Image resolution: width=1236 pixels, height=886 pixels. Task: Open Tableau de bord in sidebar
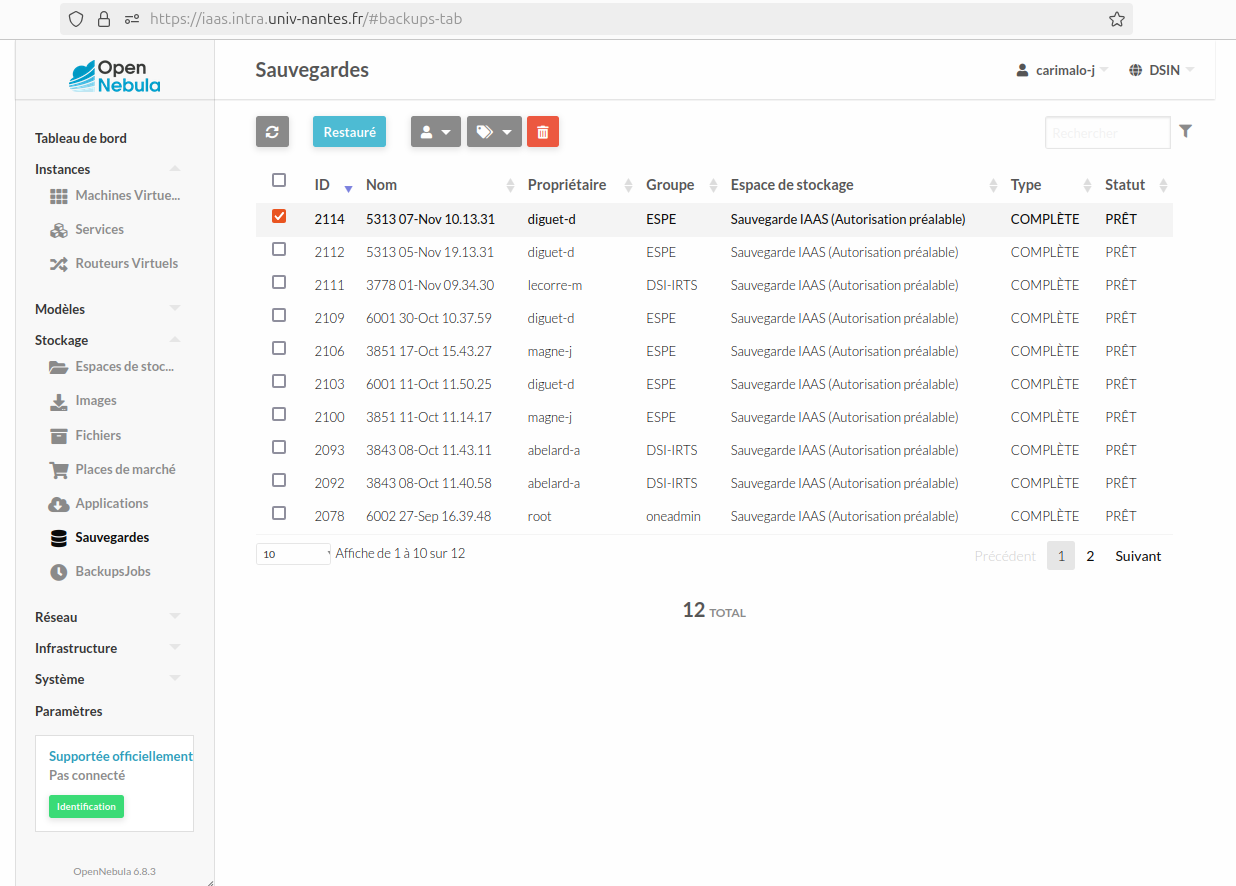pos(81,138)
